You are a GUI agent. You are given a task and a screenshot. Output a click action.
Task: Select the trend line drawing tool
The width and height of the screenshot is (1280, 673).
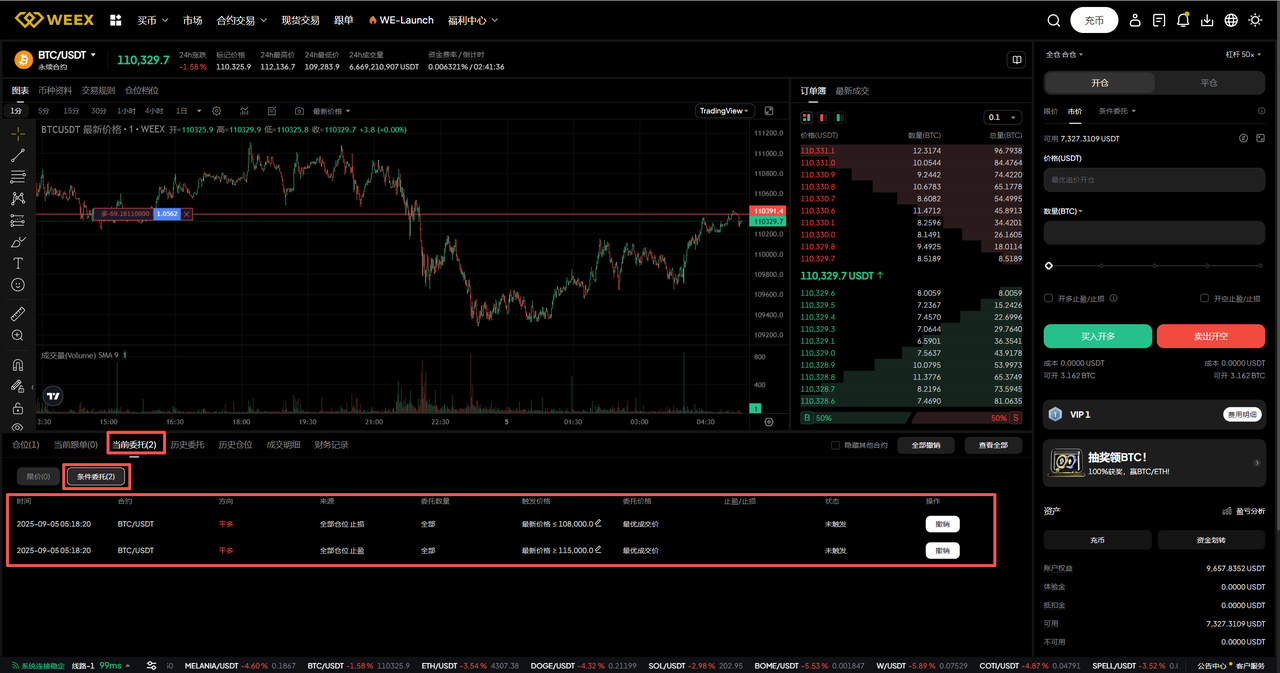[x=18, y=155]
